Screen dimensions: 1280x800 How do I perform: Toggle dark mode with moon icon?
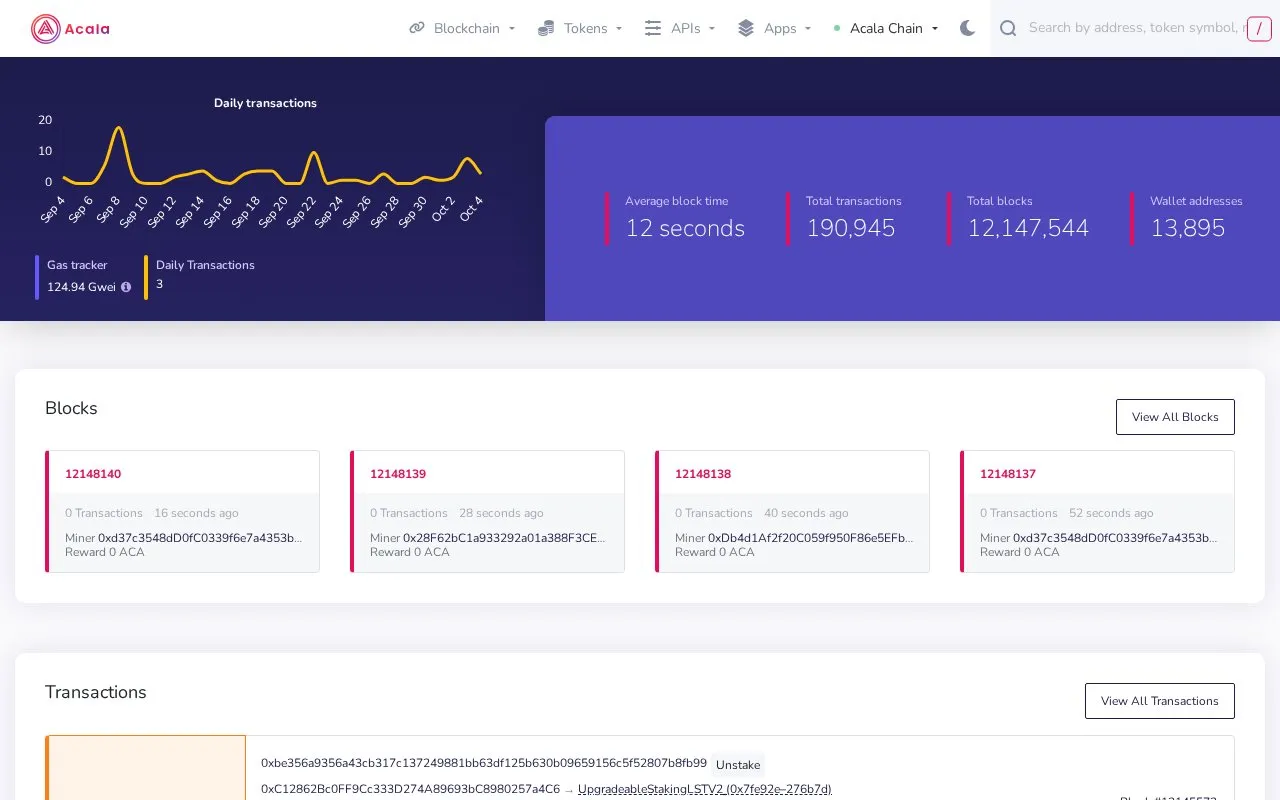coord(967,28)
